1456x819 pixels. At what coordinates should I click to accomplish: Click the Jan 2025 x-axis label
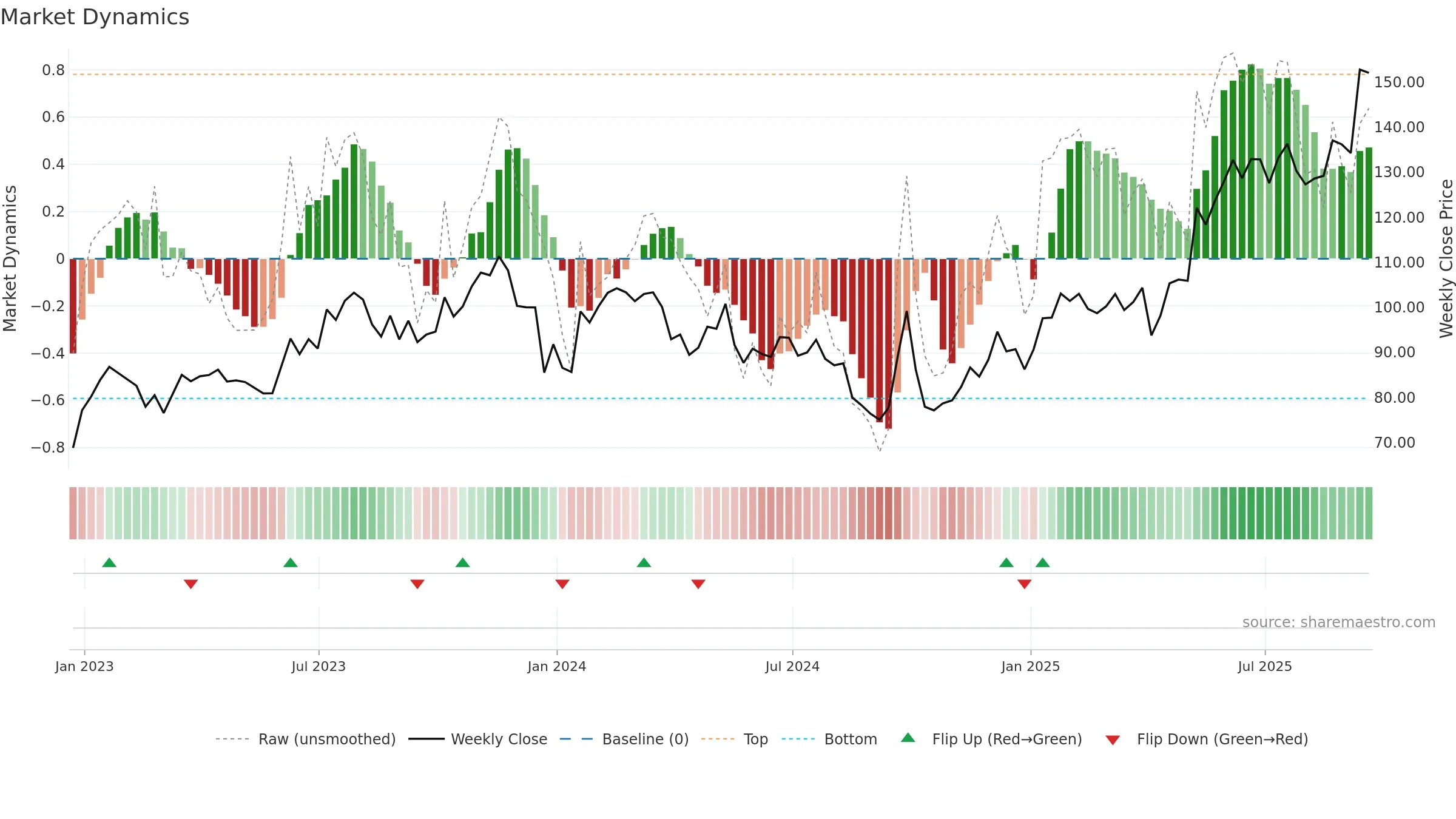(1031, 666)
